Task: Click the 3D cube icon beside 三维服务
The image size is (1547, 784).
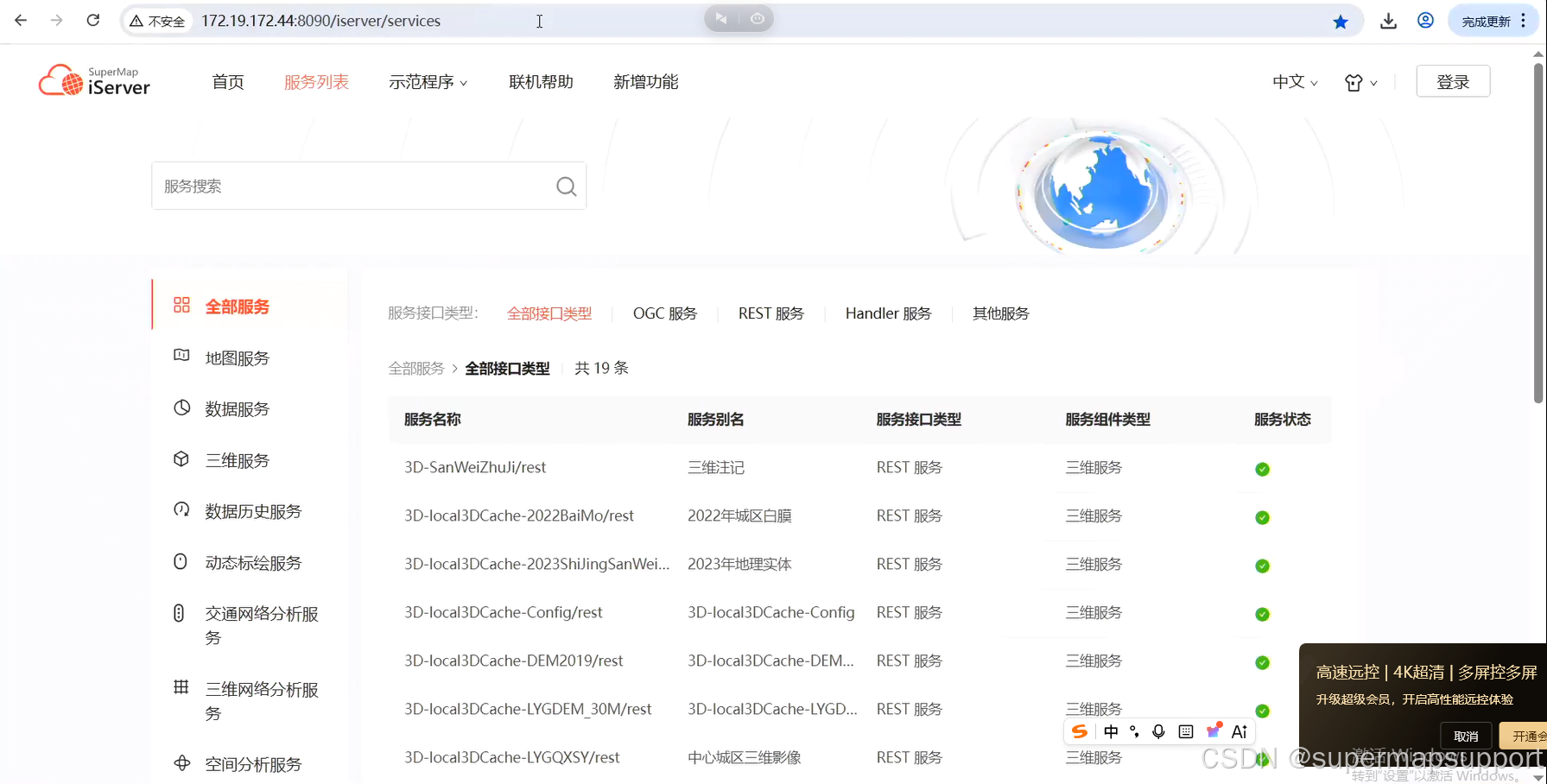Action: click(x=181, y=458)
